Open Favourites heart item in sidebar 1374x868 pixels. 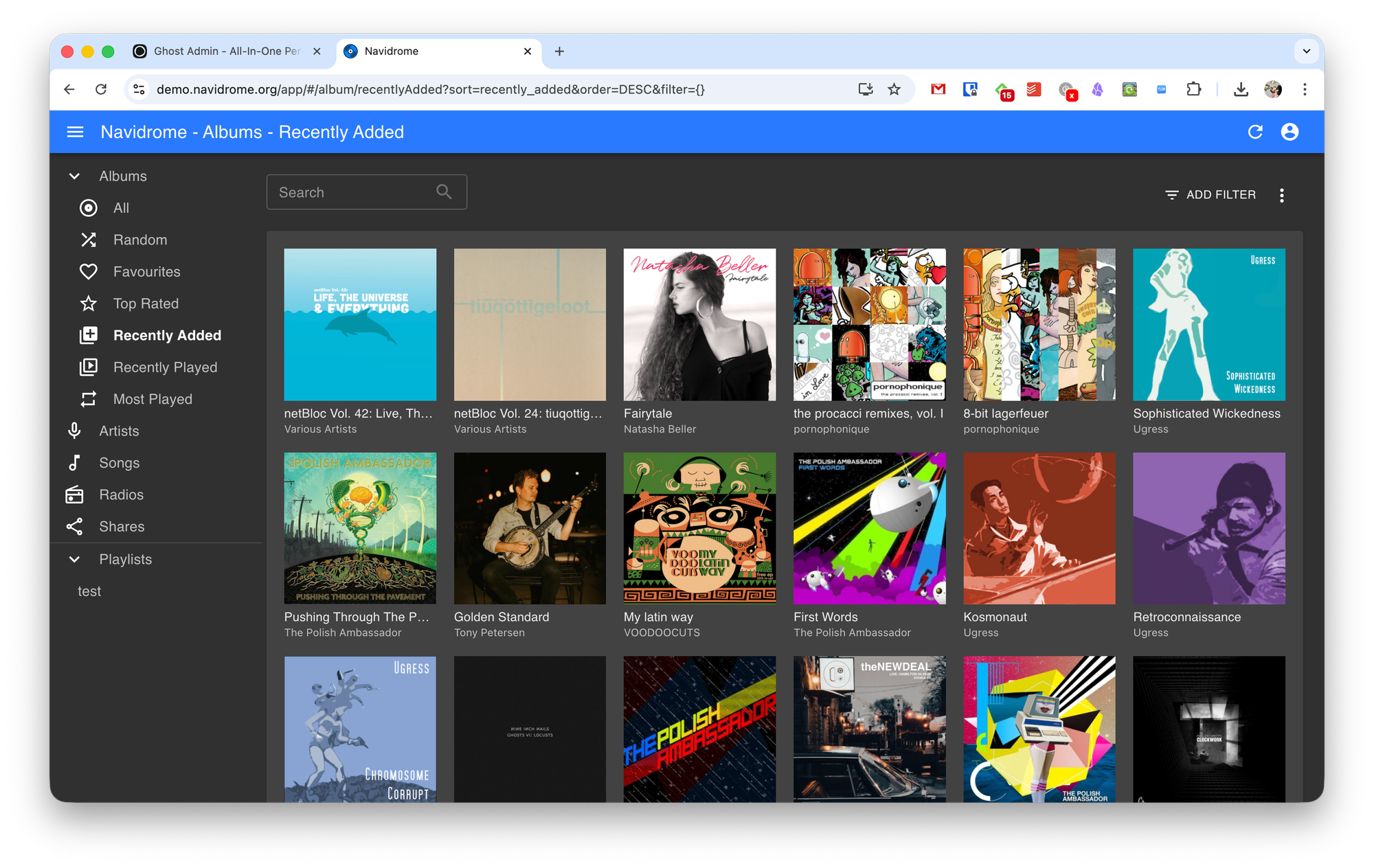coord(89,272)
